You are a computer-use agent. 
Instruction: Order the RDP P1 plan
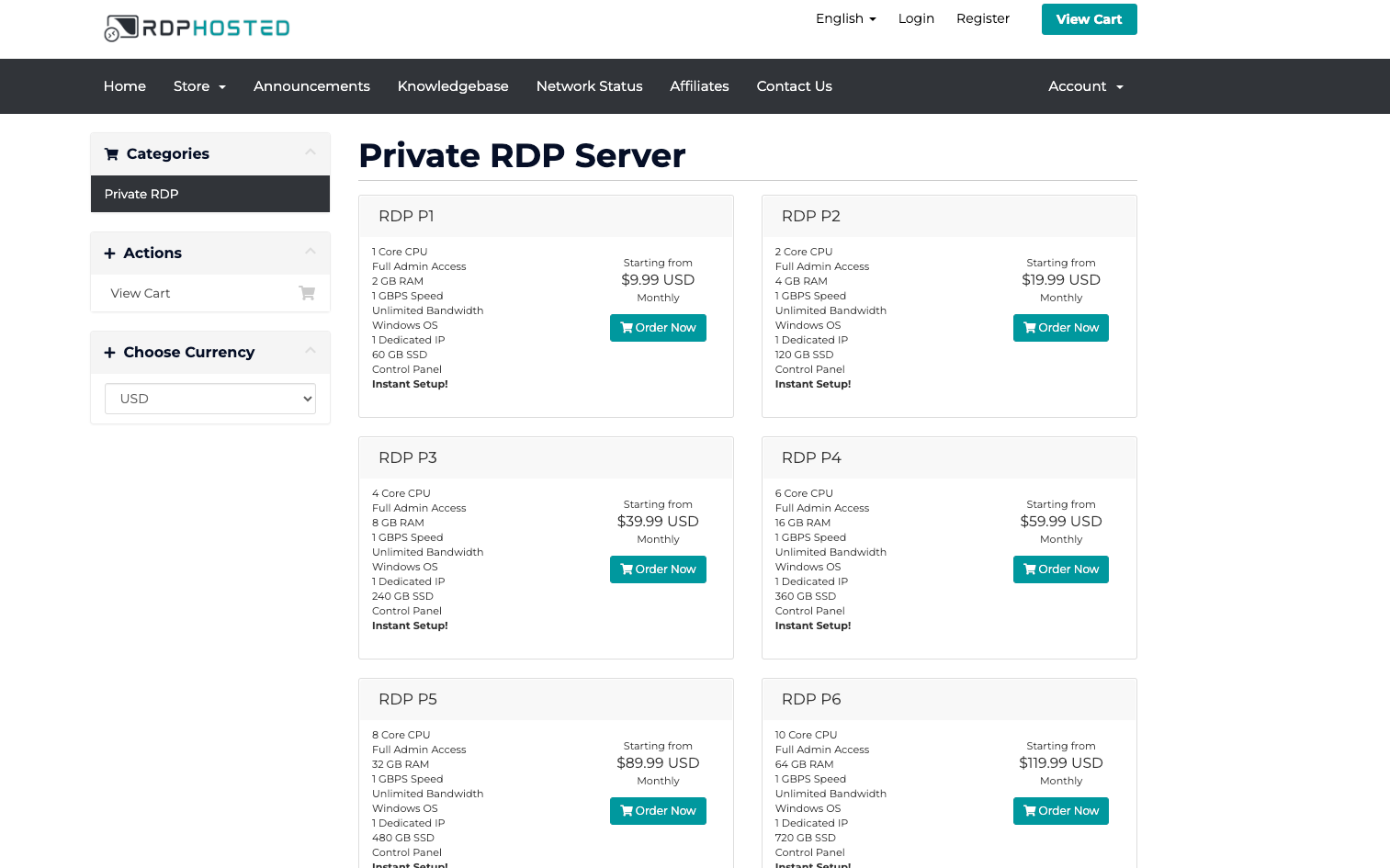(658, 328)
